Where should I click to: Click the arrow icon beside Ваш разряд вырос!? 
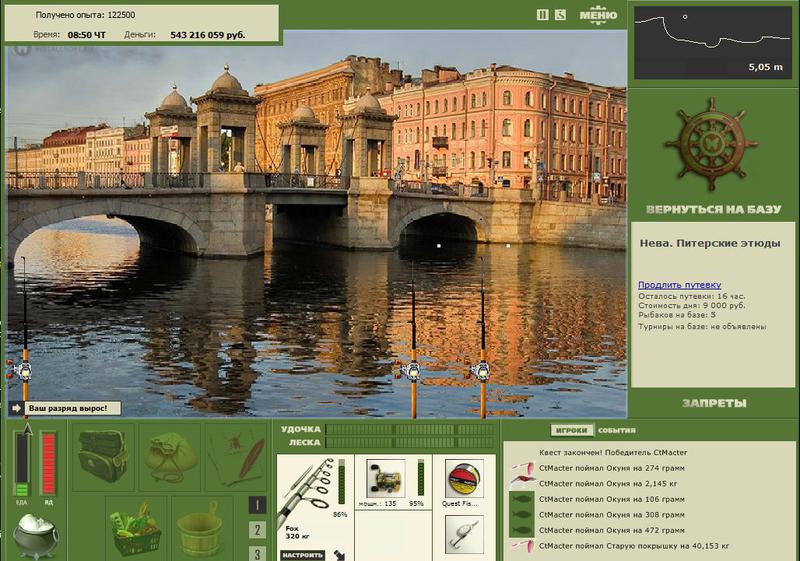click(x=16, y=409)
